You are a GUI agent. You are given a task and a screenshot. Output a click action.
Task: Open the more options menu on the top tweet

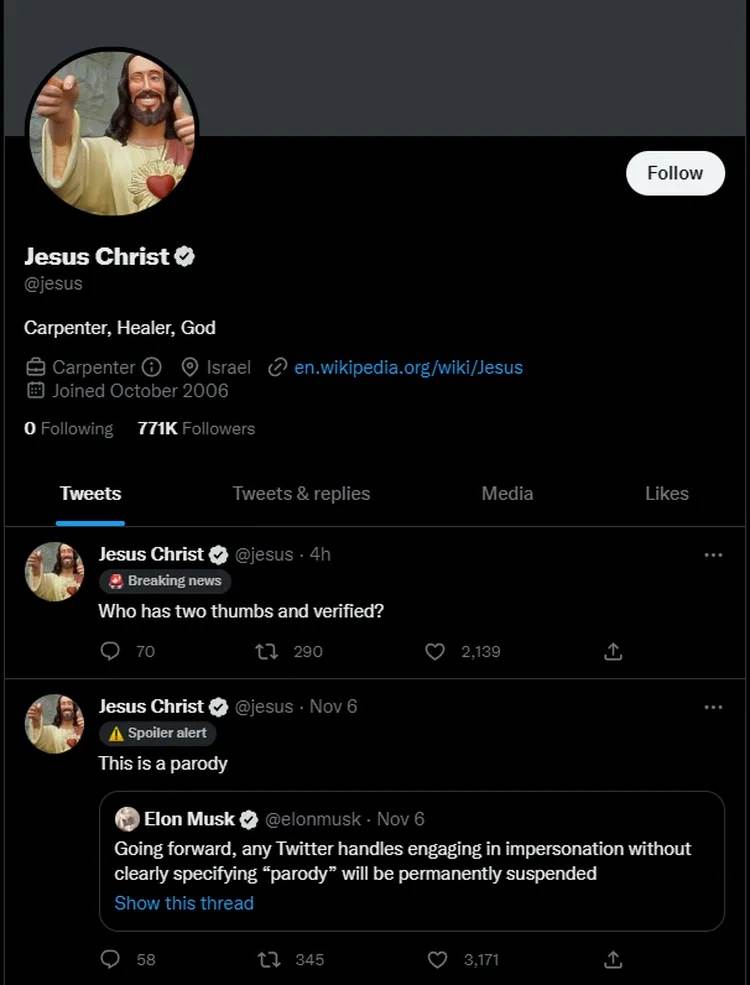(x=714, y=554)
